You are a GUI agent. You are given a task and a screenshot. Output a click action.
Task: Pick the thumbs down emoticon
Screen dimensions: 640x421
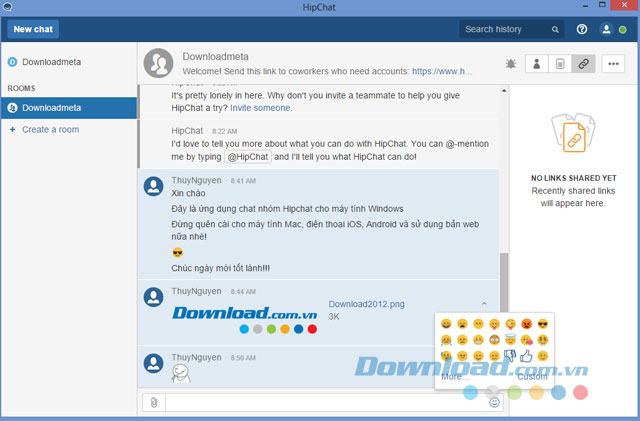tap(510, 356)
